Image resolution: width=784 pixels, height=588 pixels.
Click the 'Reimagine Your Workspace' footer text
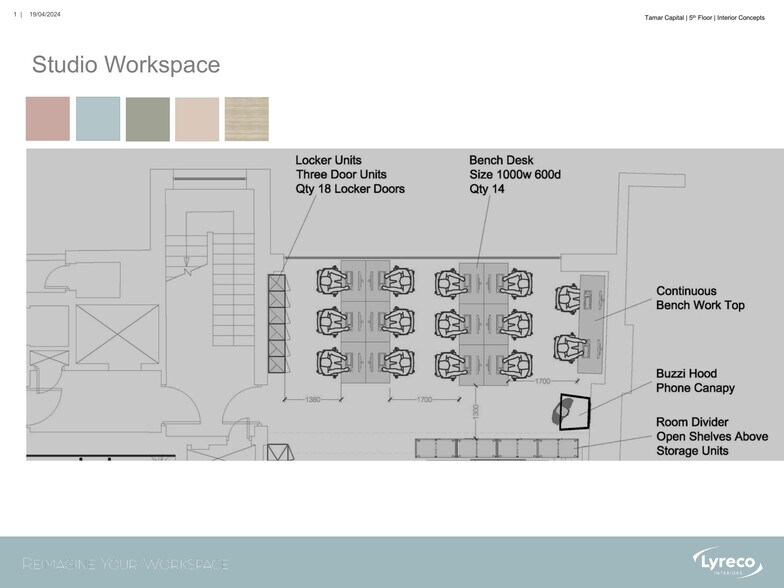[x=126, y=564]
